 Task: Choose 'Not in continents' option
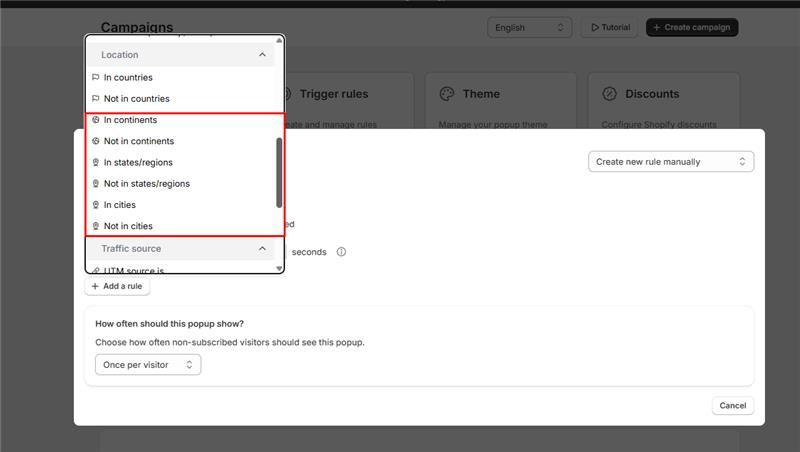[180, 141]
